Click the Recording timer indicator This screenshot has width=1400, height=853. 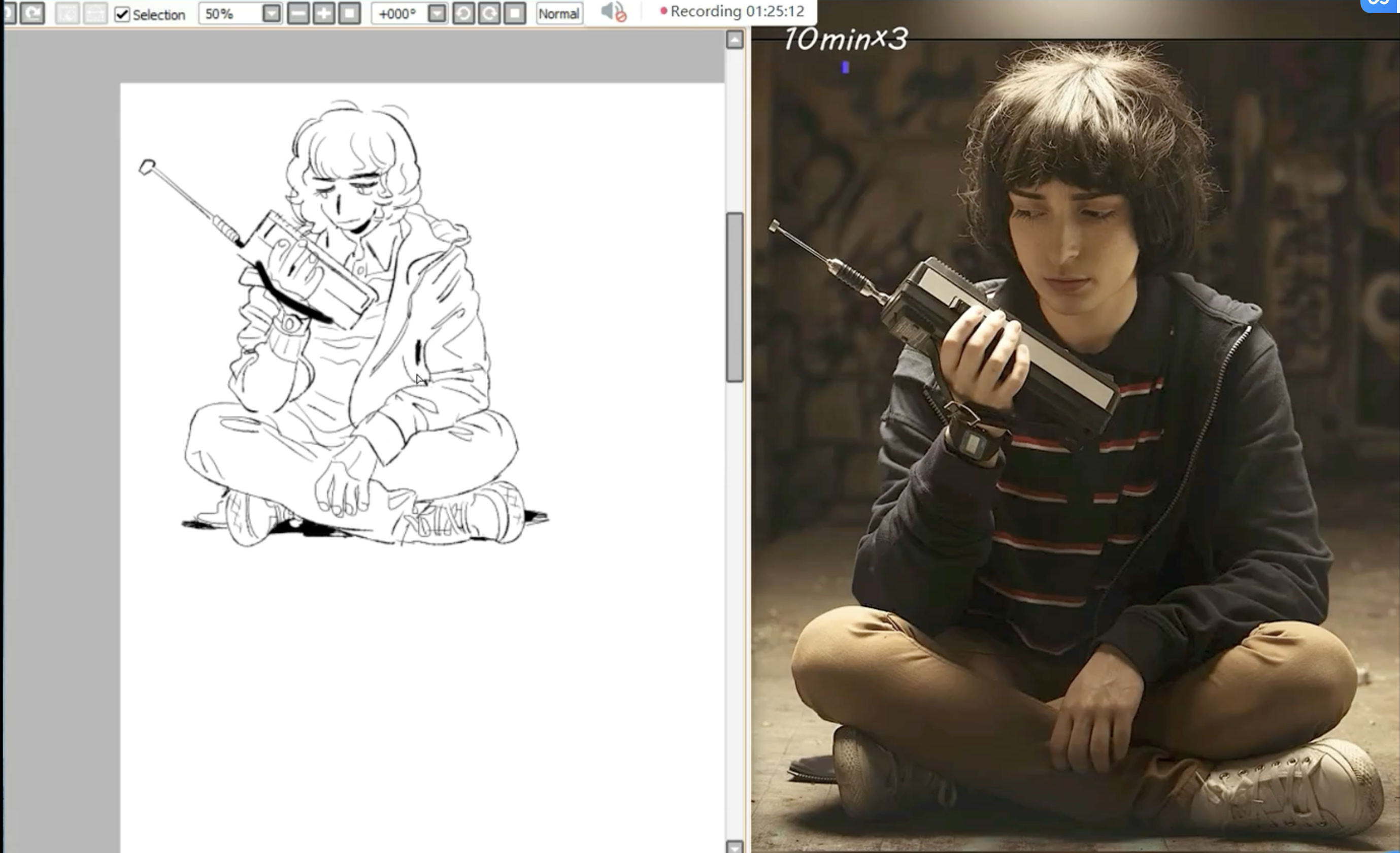click(x=732, y=11)
